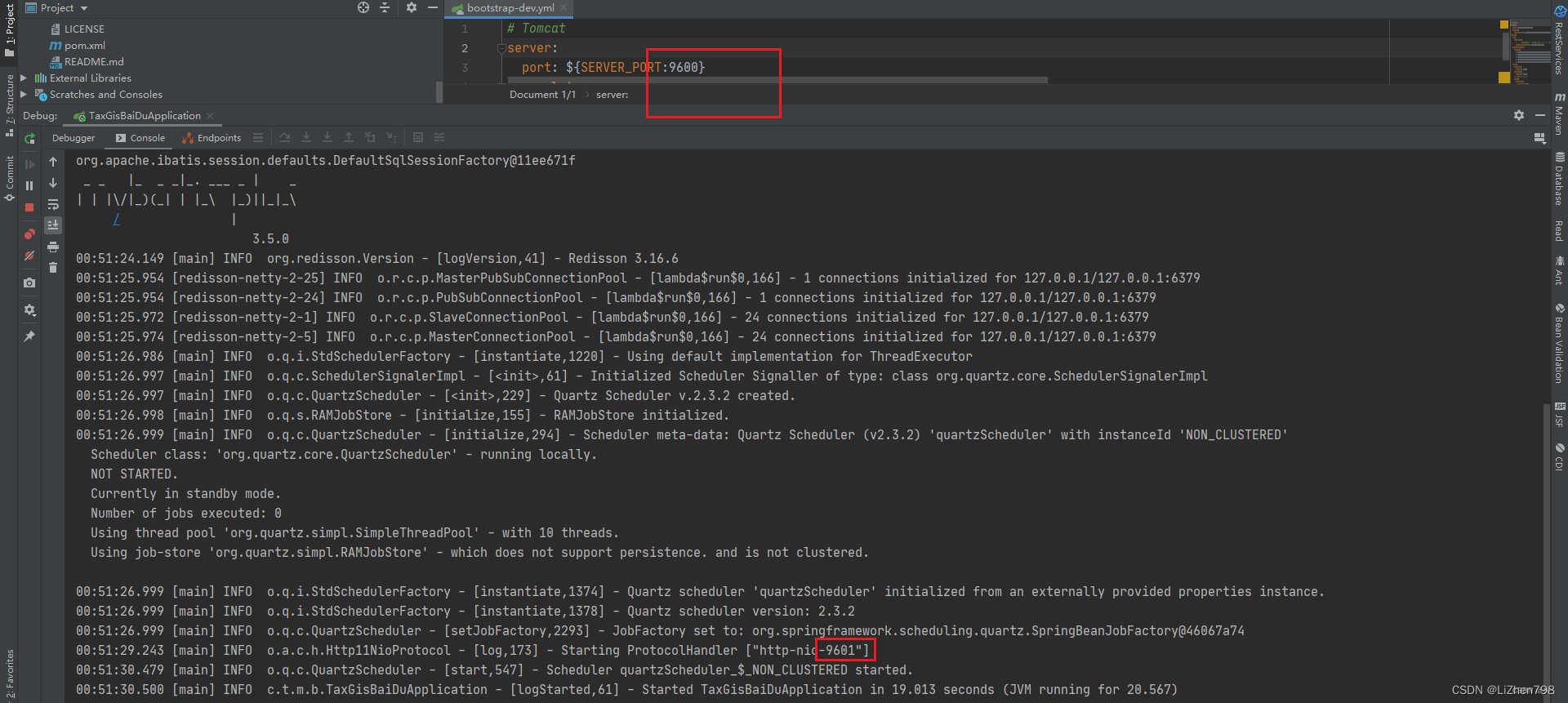Open Maven tool window
The width and height of the screenshot is (1568, 703).
pos(1559,113)
